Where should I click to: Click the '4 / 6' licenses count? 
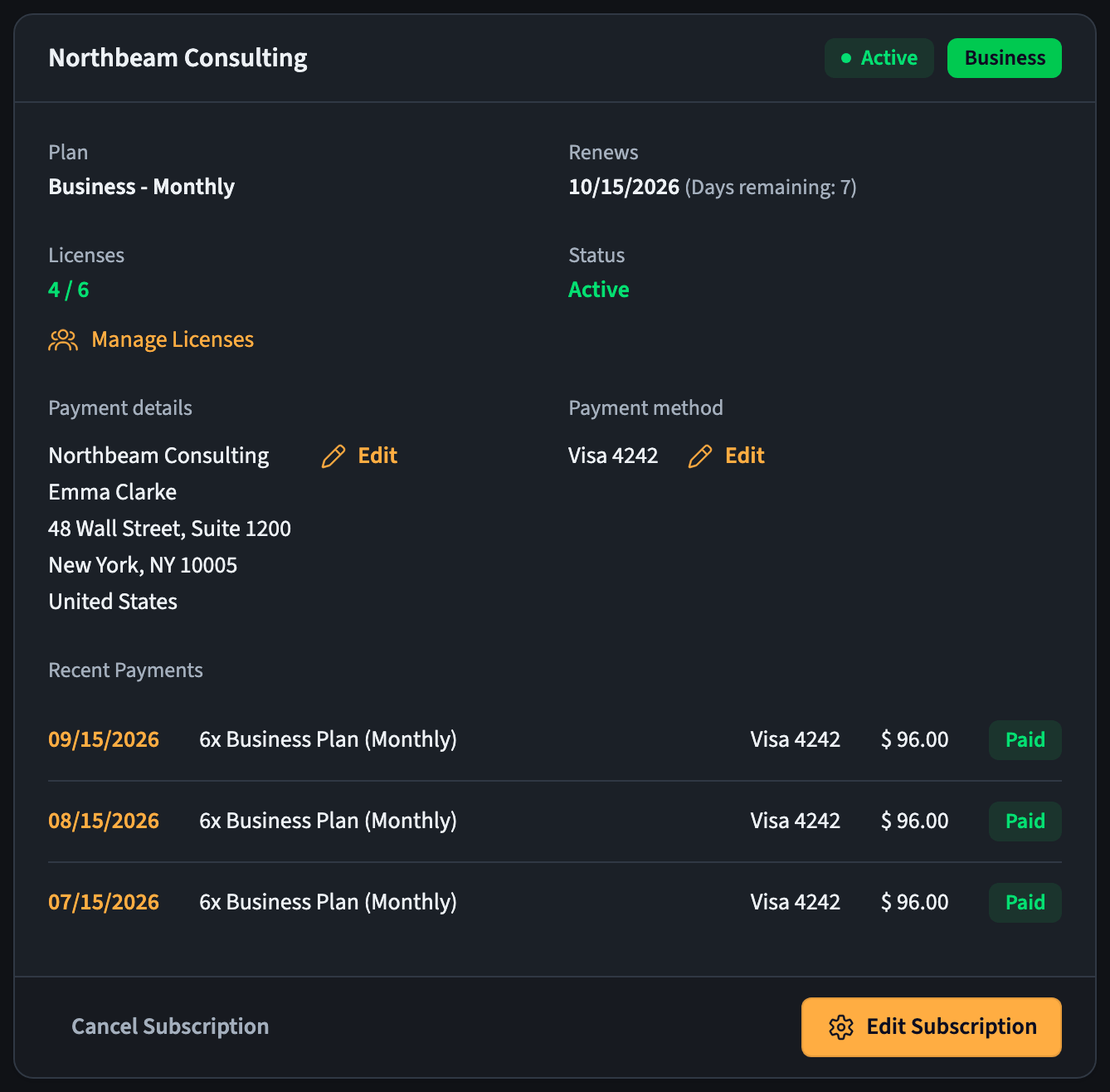point(69,290)
